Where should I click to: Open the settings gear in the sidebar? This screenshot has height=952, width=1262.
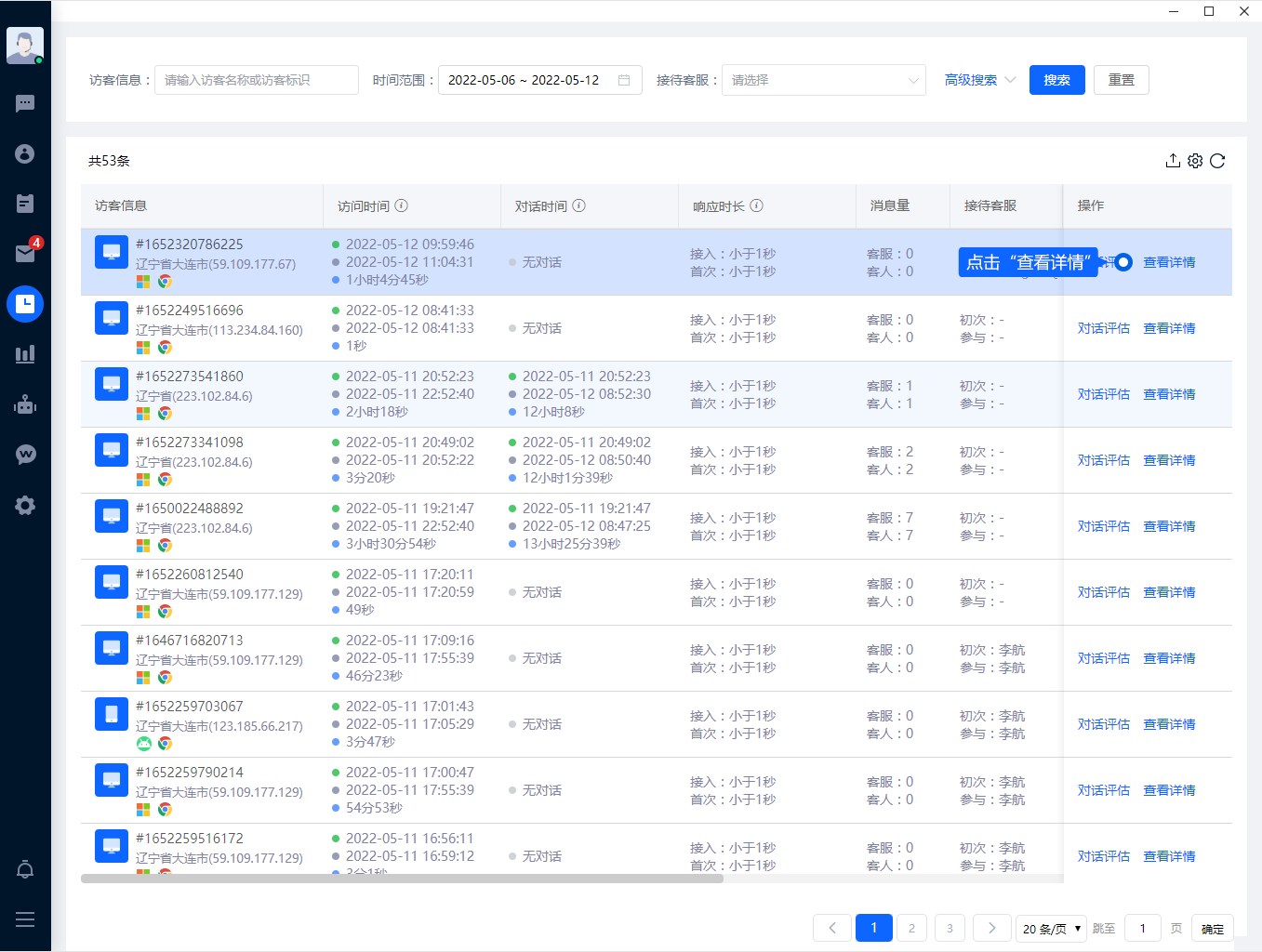click(25, 505)
